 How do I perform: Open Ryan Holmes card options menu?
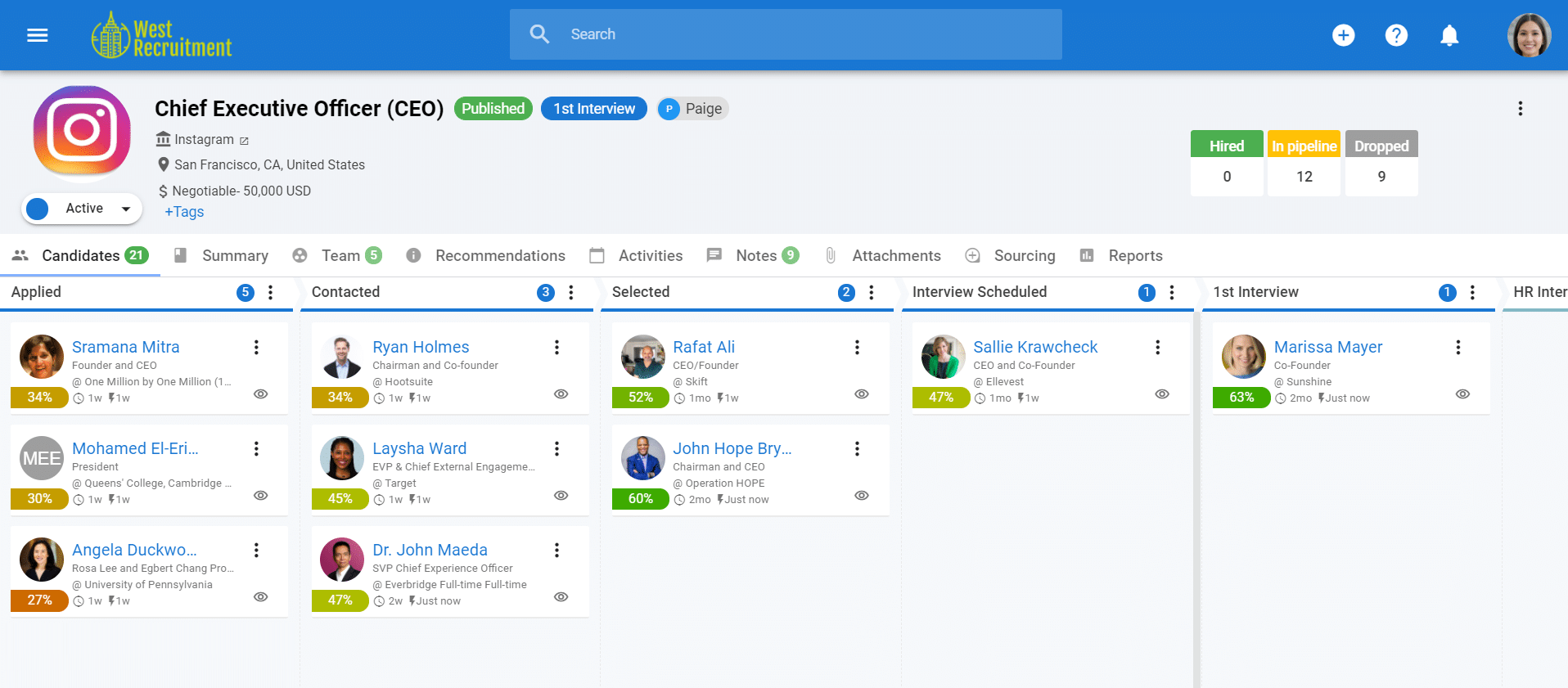coord(556,348)
